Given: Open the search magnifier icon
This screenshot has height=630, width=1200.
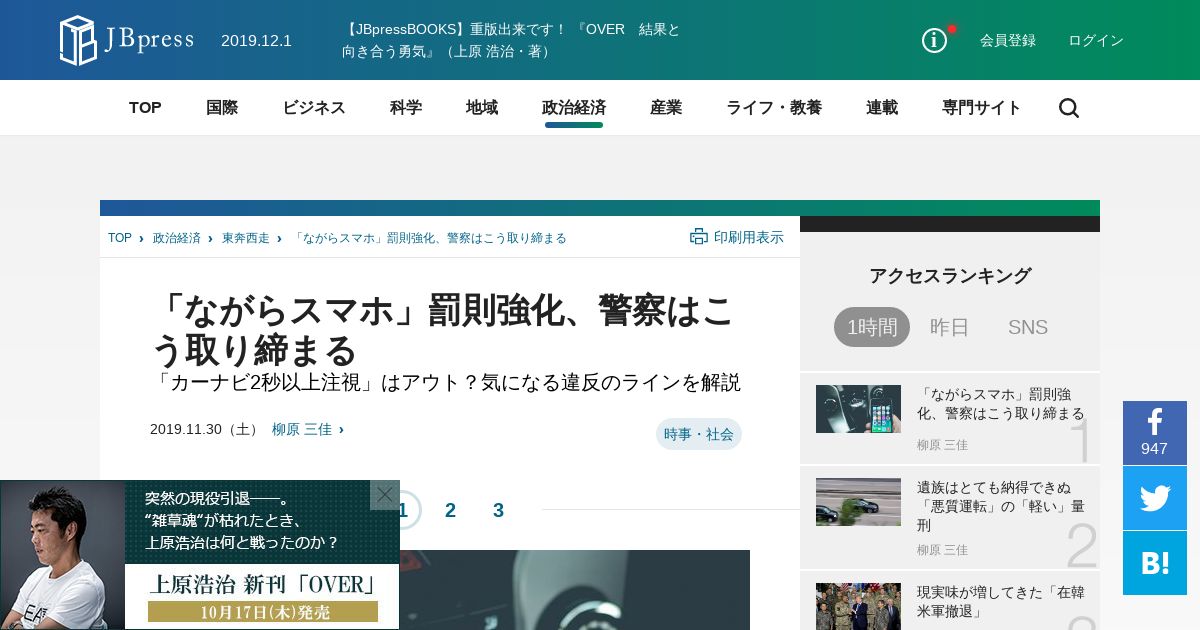Looking at the screenshot, I should click(x=1069, y=108).
